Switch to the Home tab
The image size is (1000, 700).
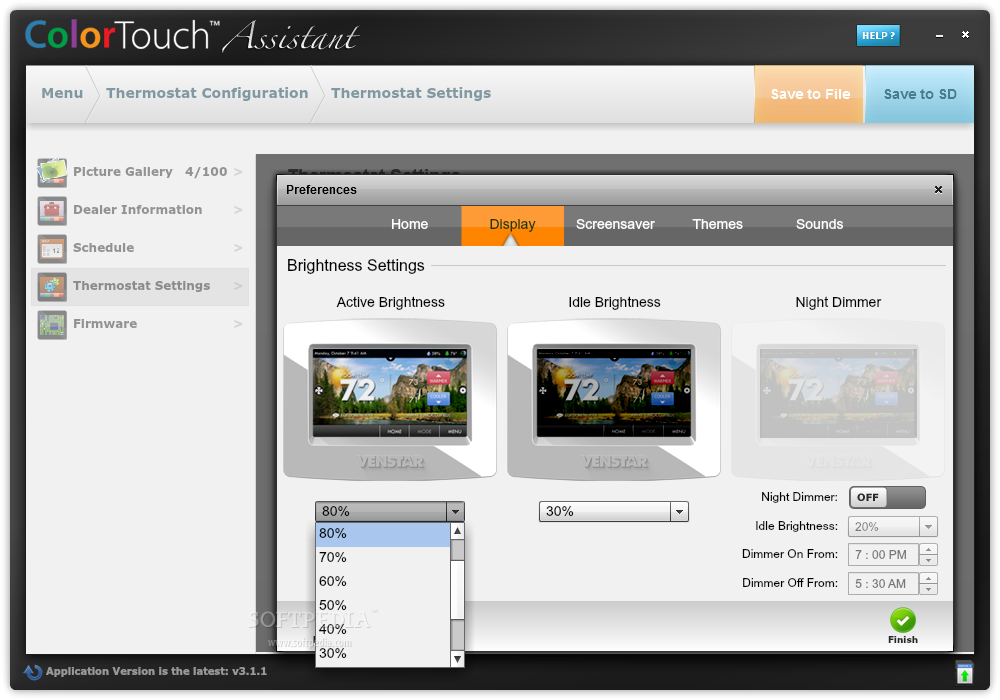409,224
